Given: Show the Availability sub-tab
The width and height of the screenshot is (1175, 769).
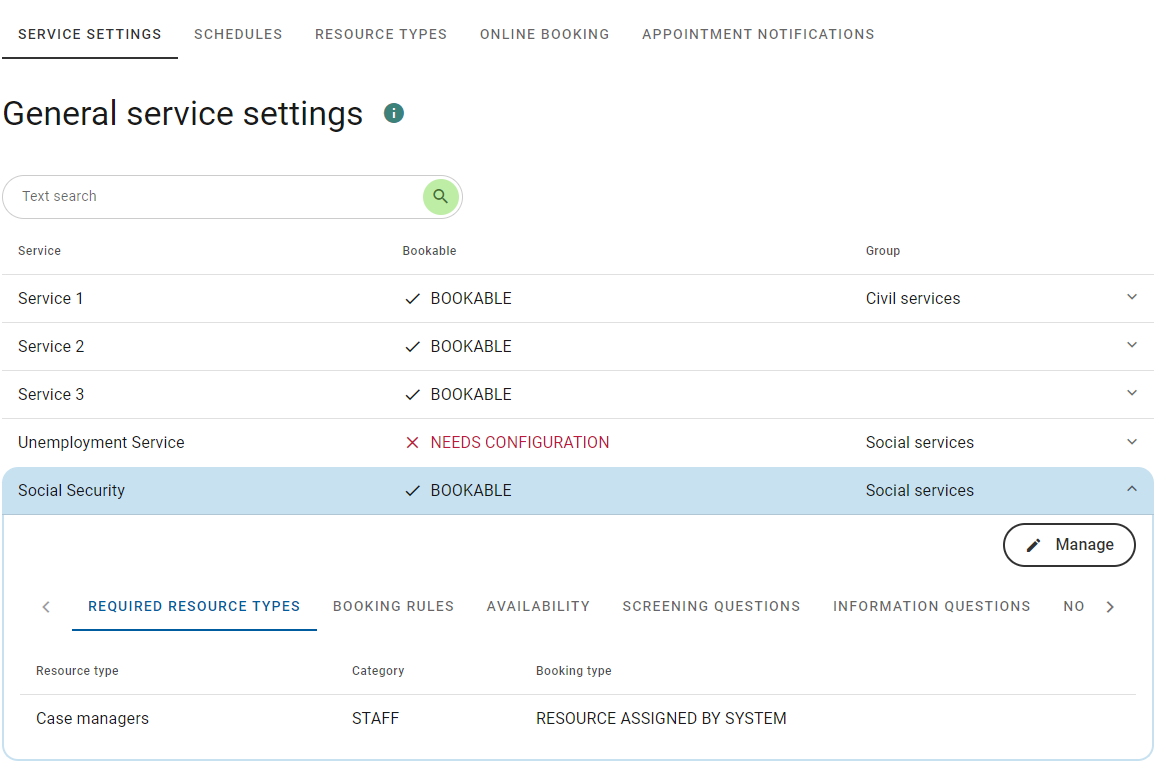Looking at the screenshot, I should point(538,606).
